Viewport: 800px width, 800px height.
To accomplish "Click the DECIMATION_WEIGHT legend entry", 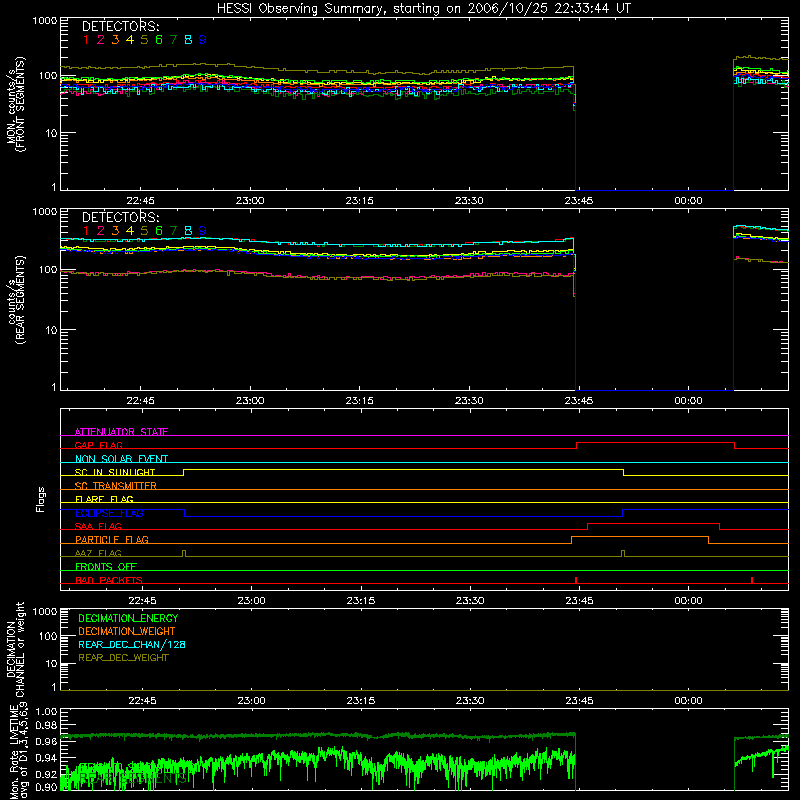I will point(127,631).
